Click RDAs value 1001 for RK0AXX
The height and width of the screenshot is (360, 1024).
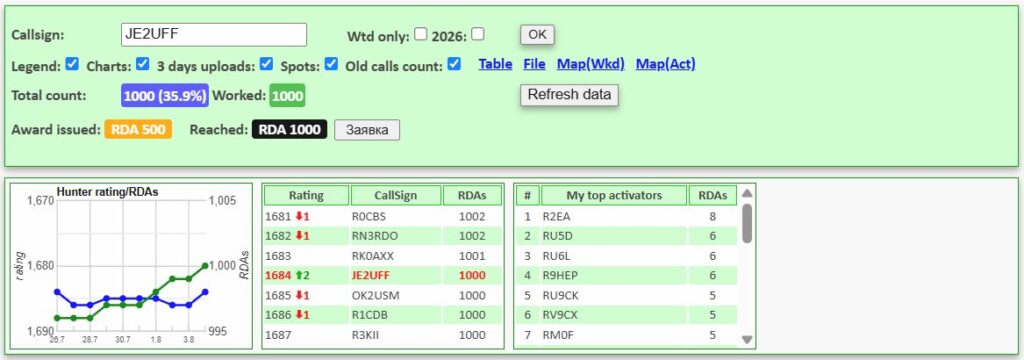click(472, 256)
